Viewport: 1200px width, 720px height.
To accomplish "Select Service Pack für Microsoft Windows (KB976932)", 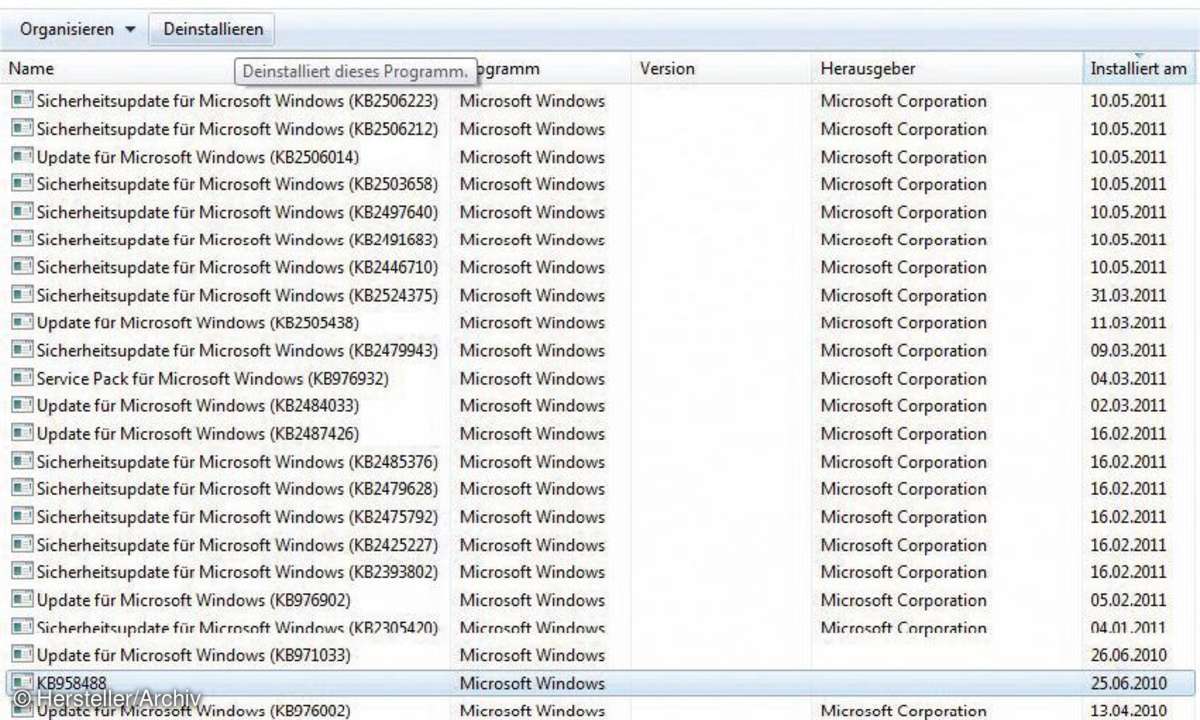I will [x=213, y=378].
